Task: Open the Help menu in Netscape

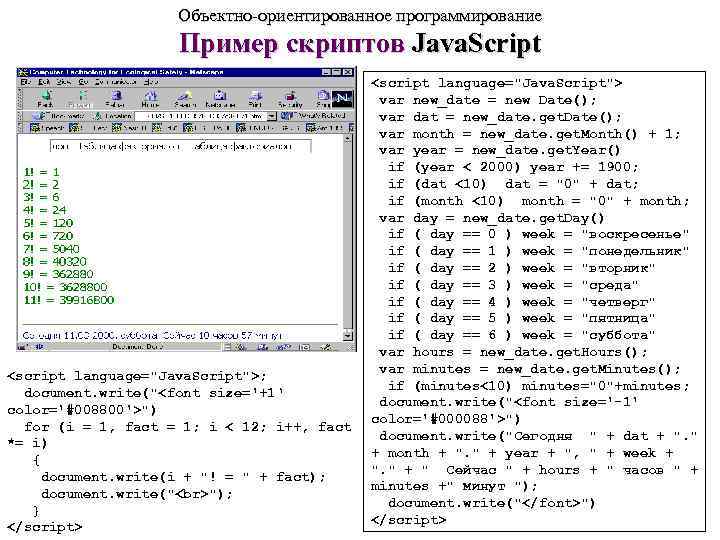Action: tap(151, 82)
